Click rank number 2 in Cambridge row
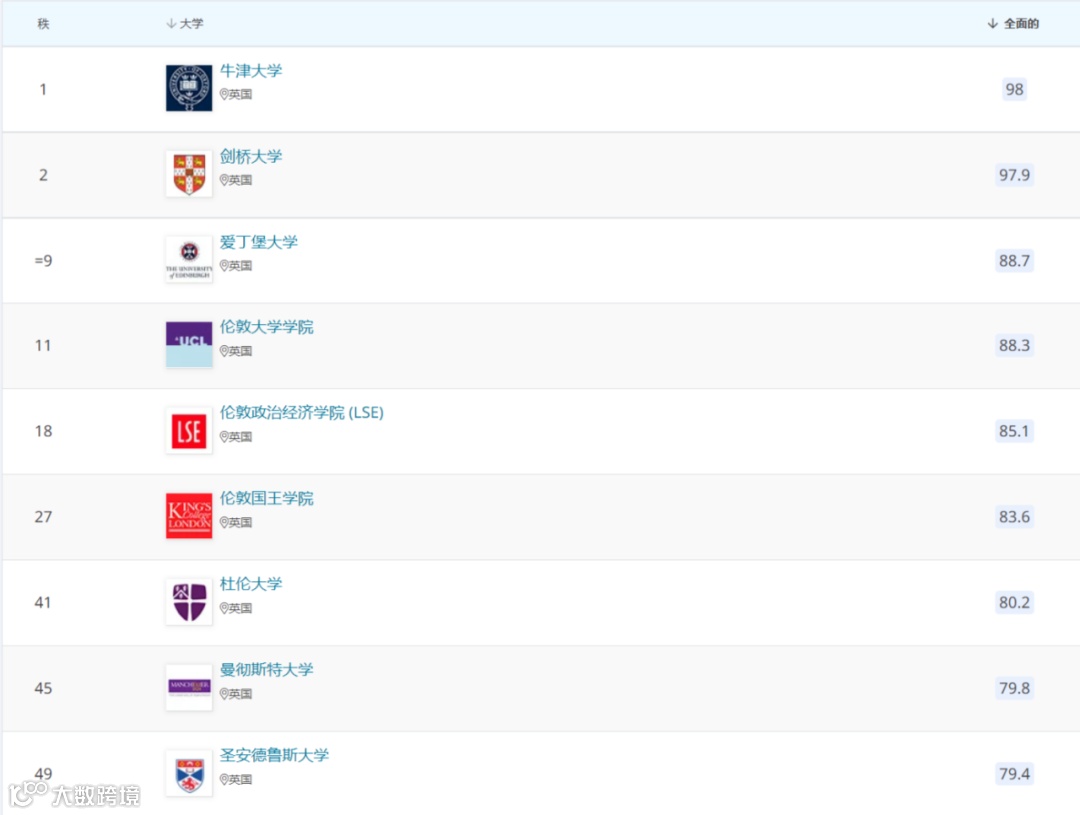1080x815 pixels. point(43,175)
